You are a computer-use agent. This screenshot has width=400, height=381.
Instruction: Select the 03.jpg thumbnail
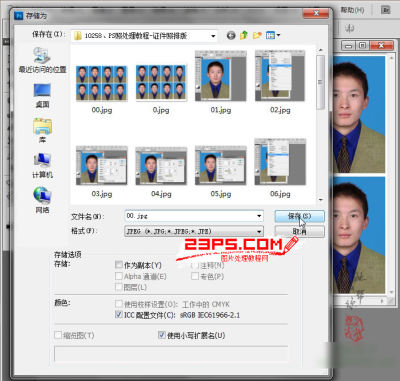tap(102, 165)
